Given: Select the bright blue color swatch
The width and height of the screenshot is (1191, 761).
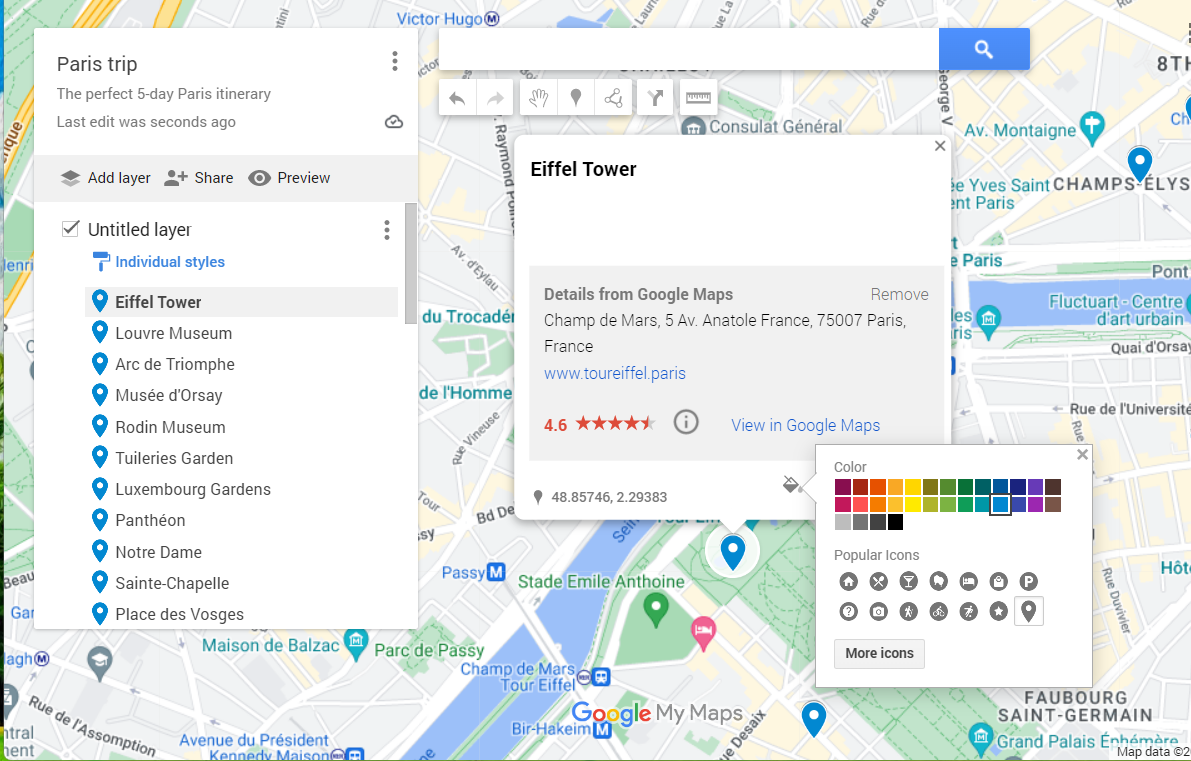Looking at the screenshot, I should [x=1000, y=505].
